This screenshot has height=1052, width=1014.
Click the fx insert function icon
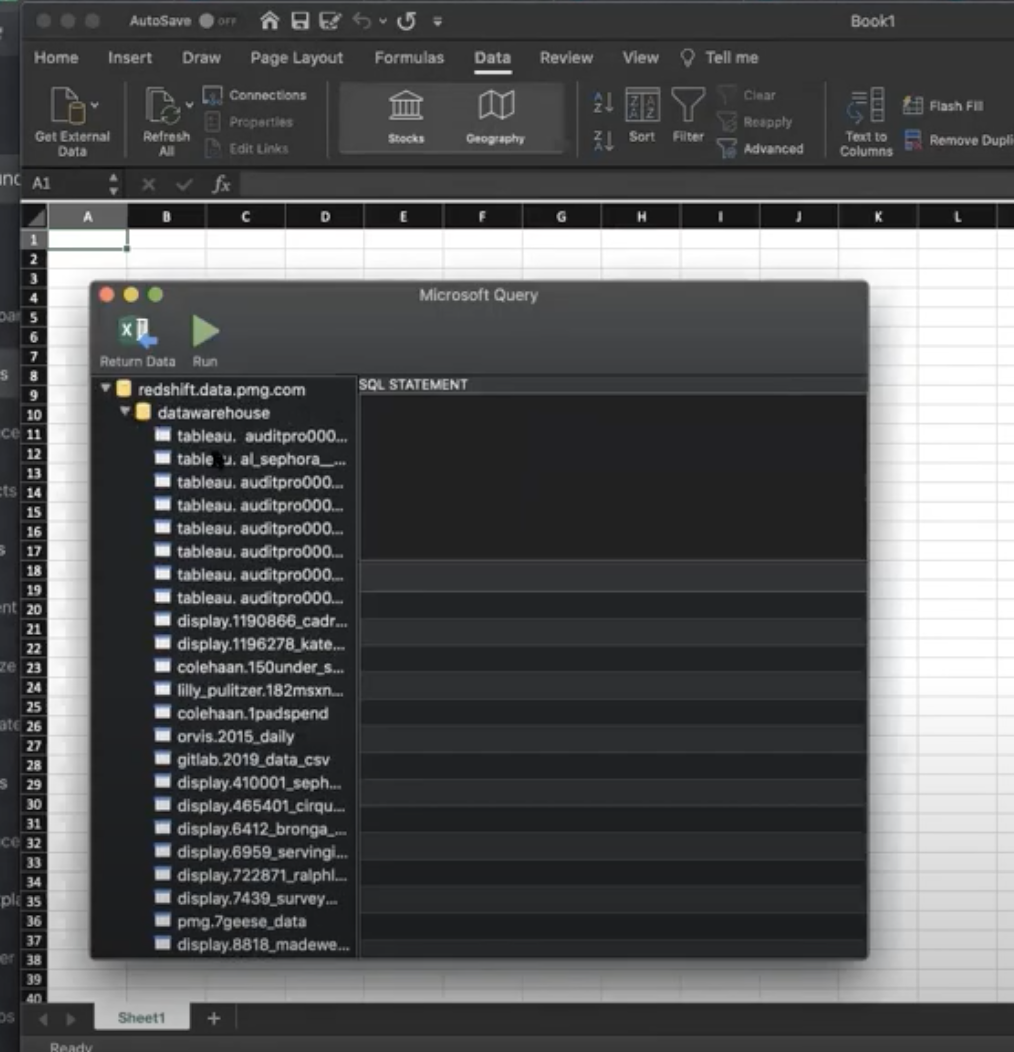coord(221,183)
